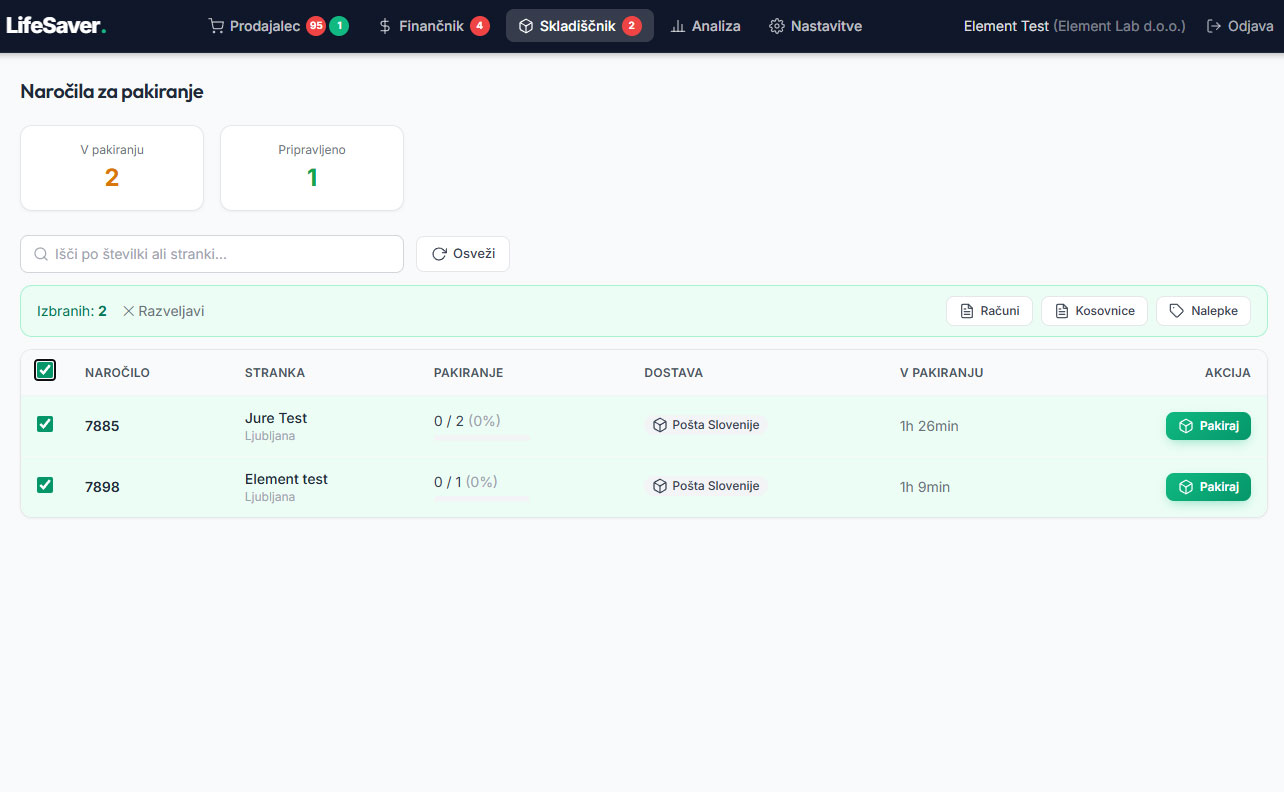
Task: Click the tag icon in Nalepke button
Action: pos(1177,311)
